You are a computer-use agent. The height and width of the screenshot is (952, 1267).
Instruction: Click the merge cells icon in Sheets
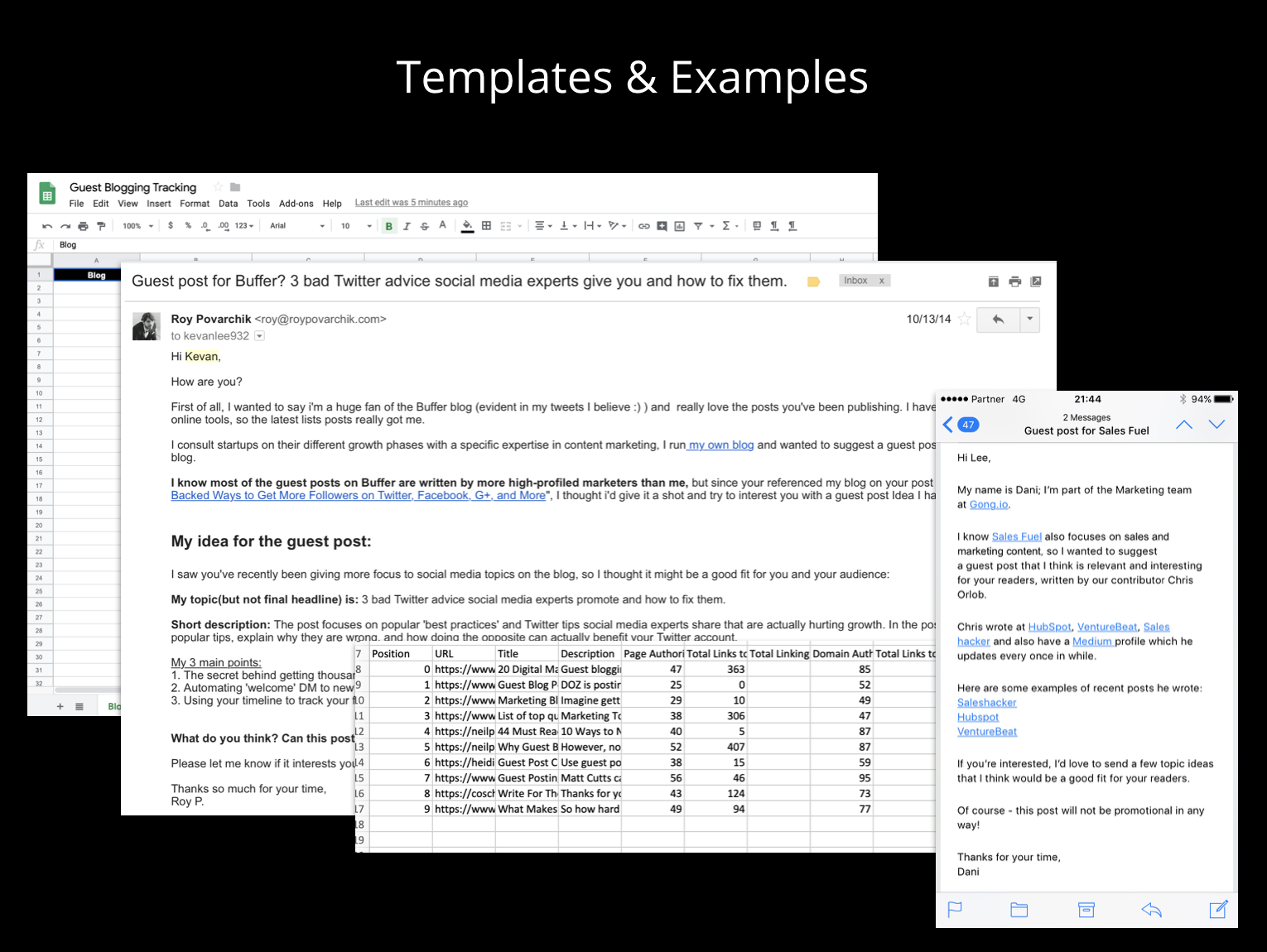point(506,225)
